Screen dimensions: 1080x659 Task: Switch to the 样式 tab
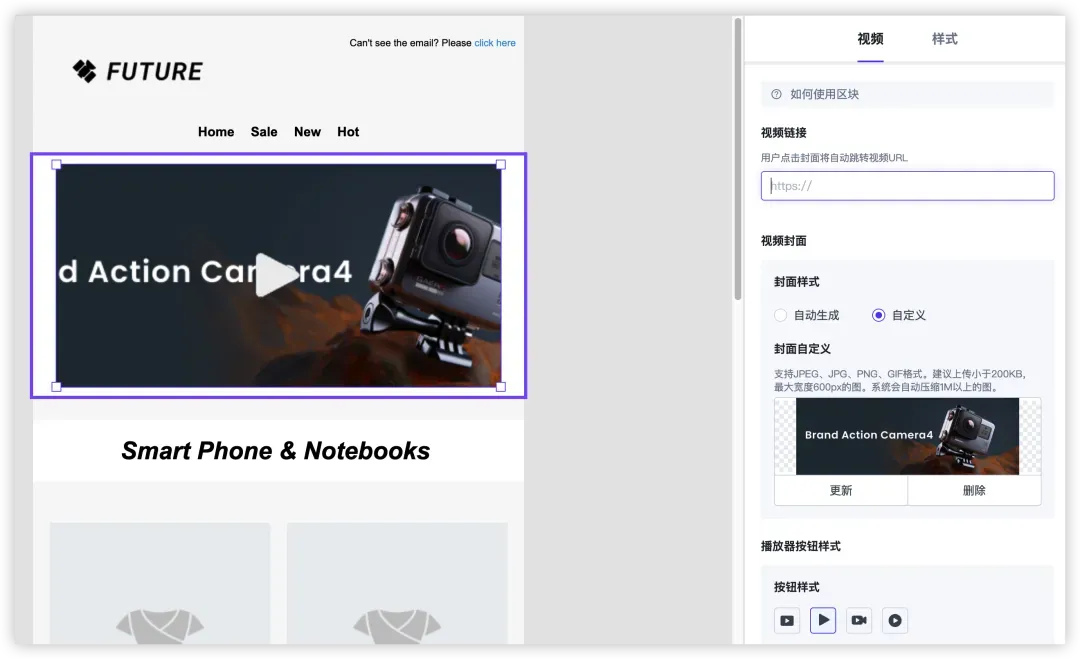pos(944,39)
